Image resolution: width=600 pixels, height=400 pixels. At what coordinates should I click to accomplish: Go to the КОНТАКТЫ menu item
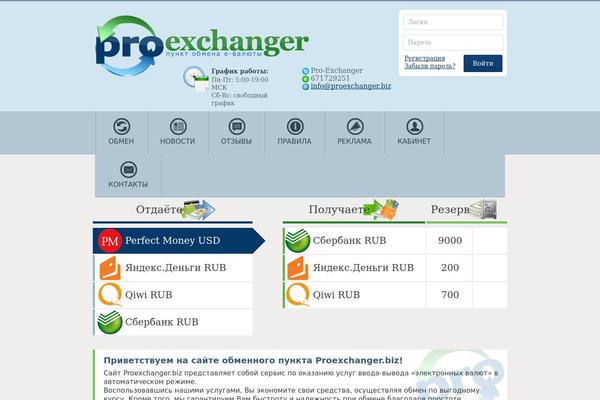point(128,175)
